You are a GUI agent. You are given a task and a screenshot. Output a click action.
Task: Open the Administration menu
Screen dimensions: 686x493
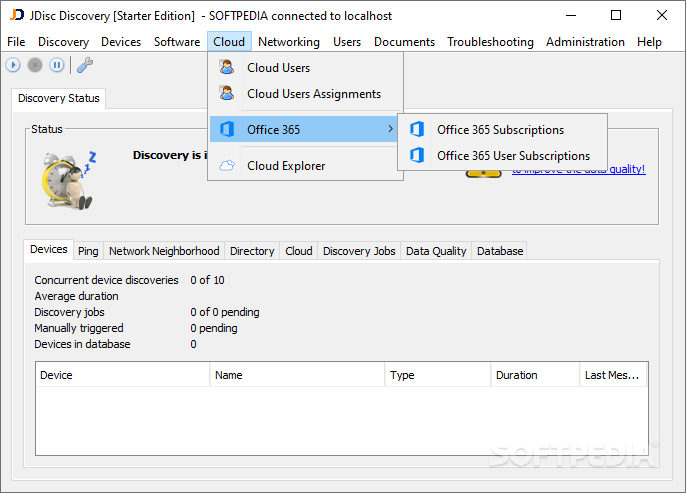(585, 42)
